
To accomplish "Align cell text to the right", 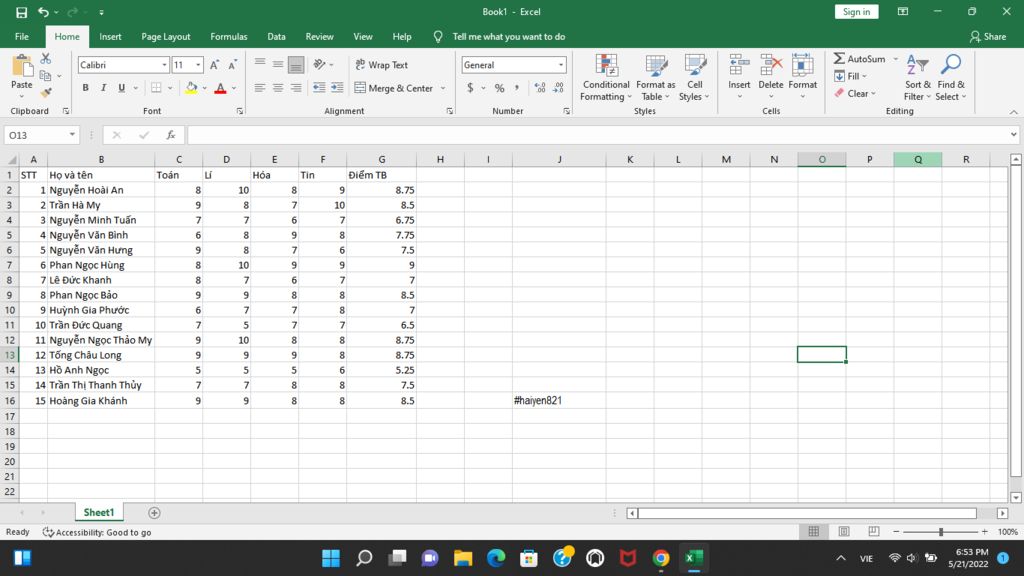I will coord(296,88).
